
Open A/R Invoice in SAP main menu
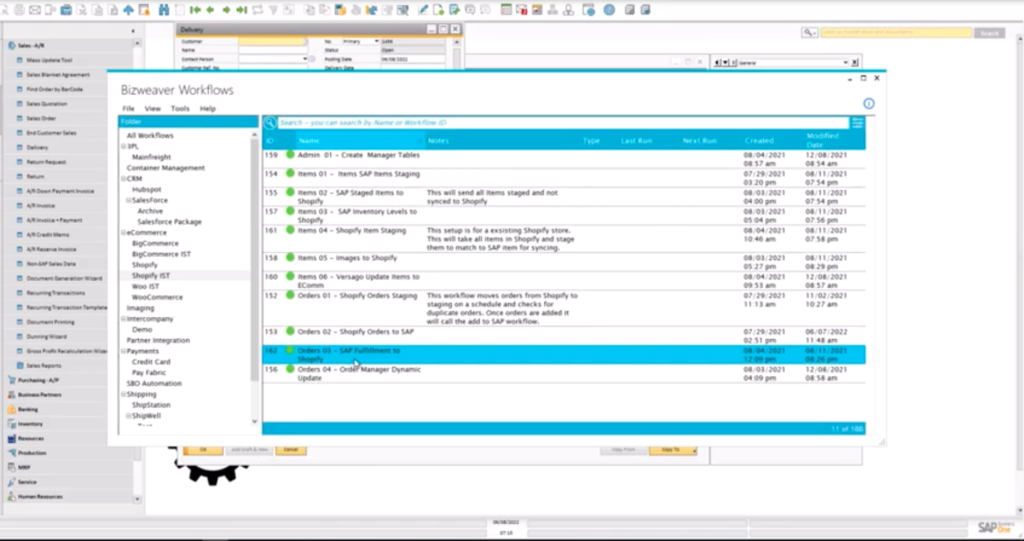click(x=40, y=205)
